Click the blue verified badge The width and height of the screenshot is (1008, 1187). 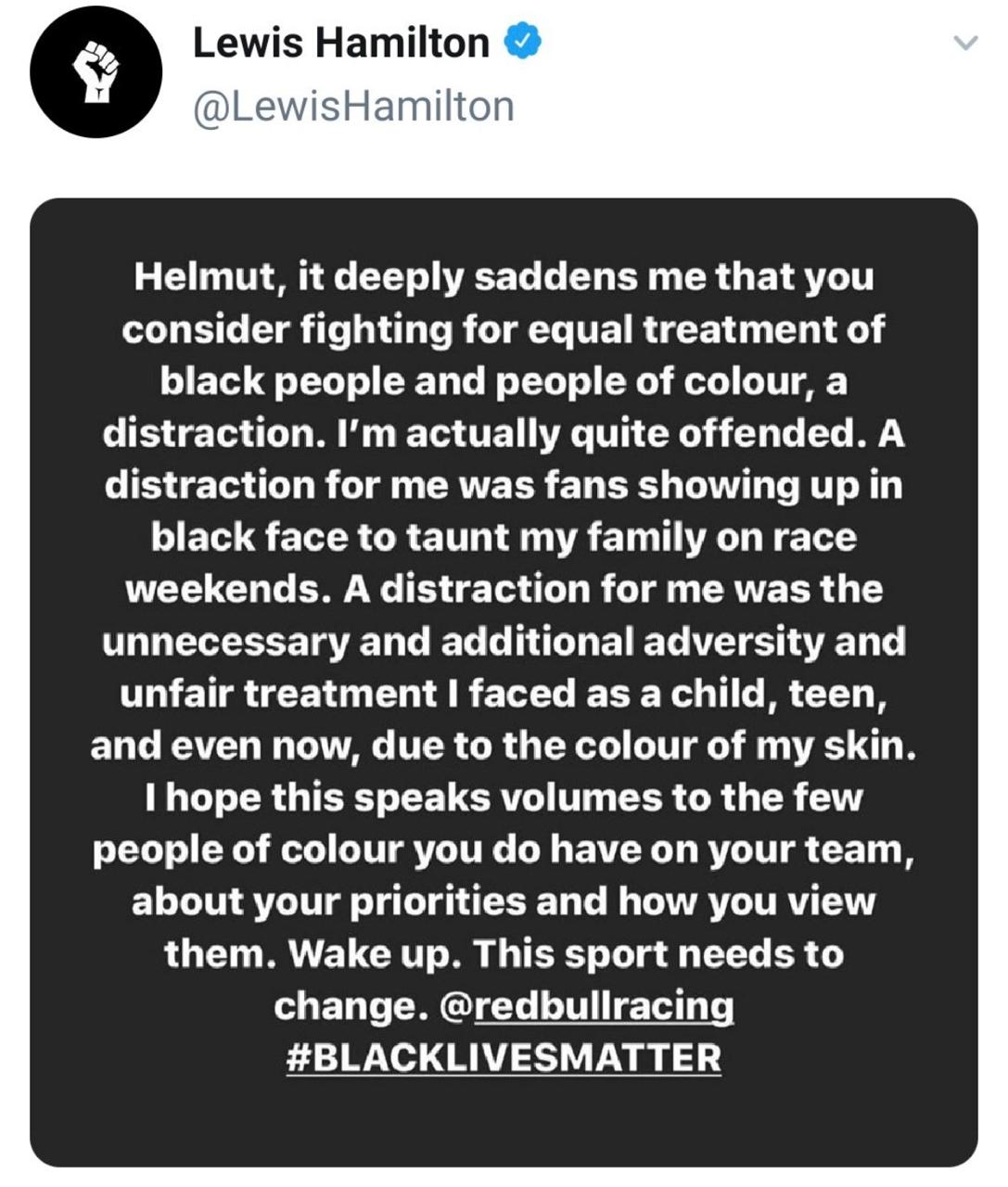point(522,42)
